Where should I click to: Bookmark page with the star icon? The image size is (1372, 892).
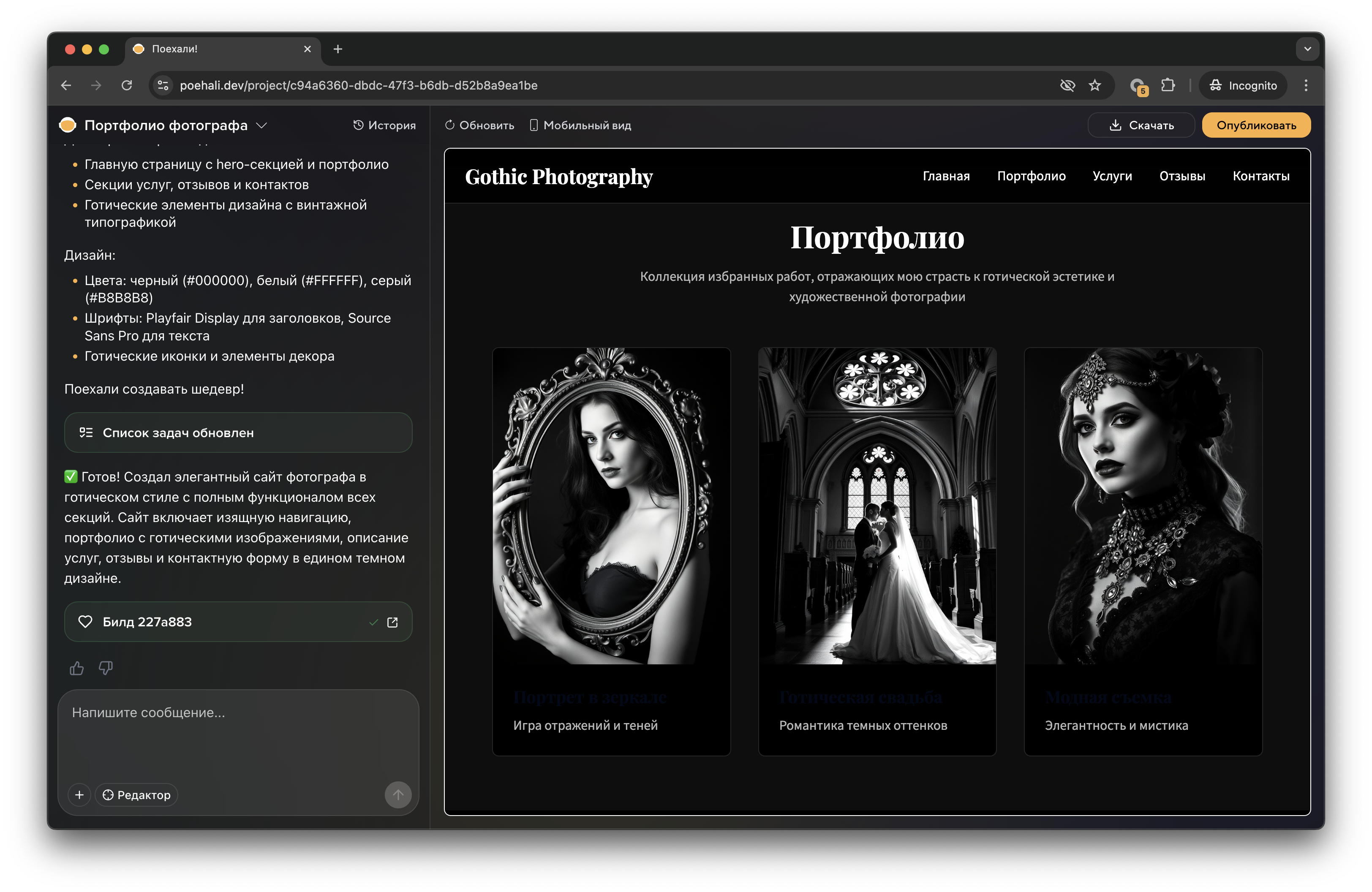(x=1095, y=85)
